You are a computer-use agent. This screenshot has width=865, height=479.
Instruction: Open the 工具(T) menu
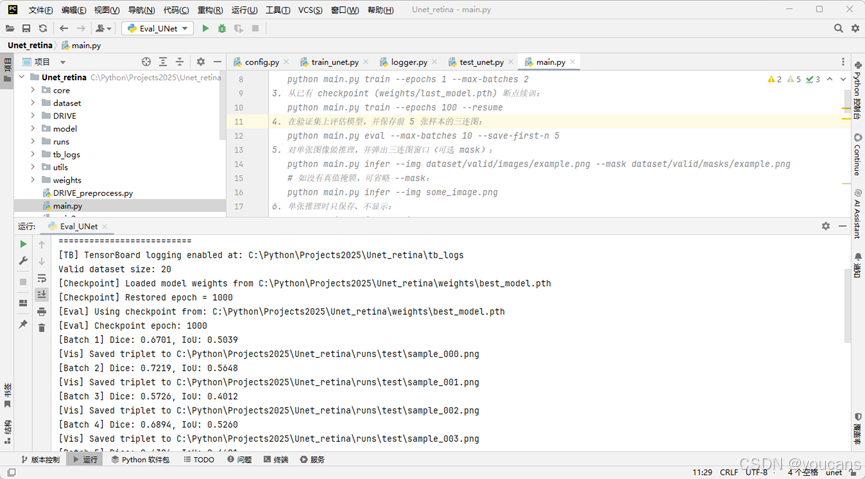277,10
